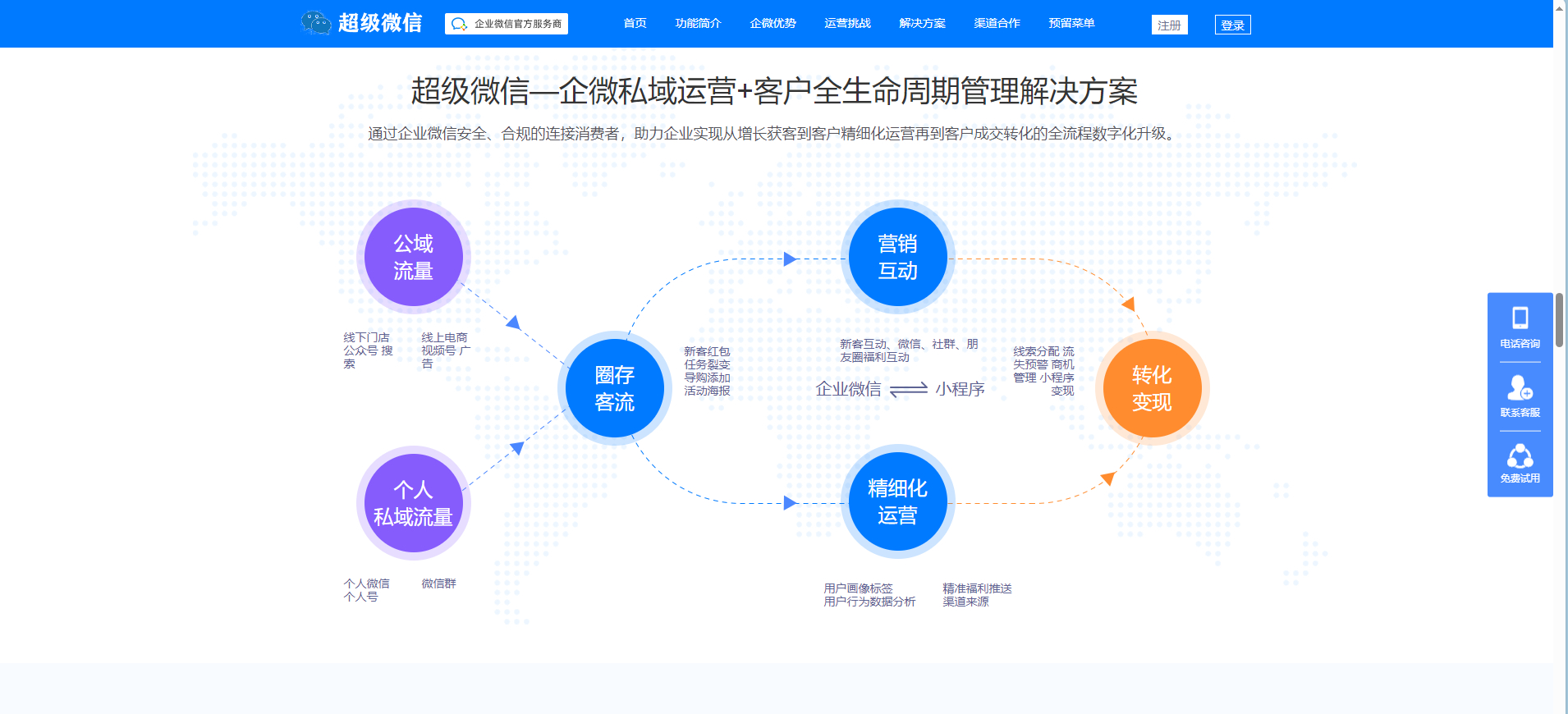Select 解决方案 in the top menu
1568x714 pixels.
922,24
